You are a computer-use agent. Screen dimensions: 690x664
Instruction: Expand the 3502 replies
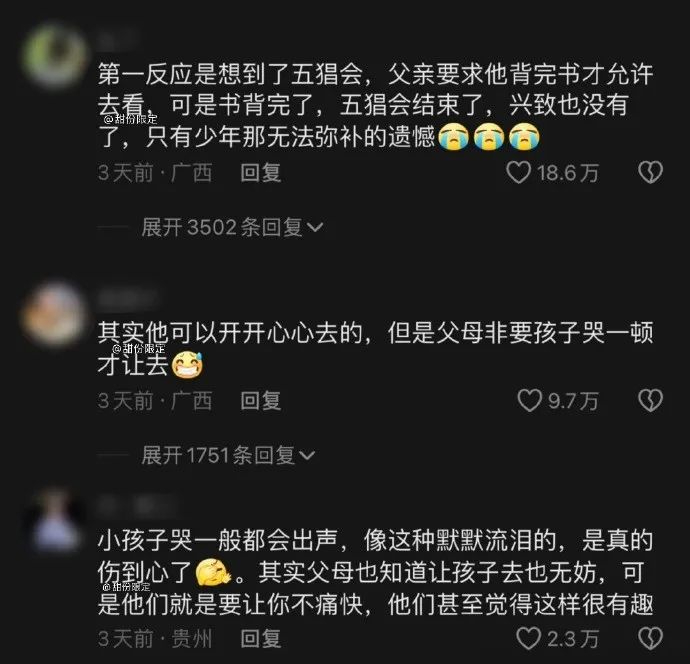click(x=232, y=227)
